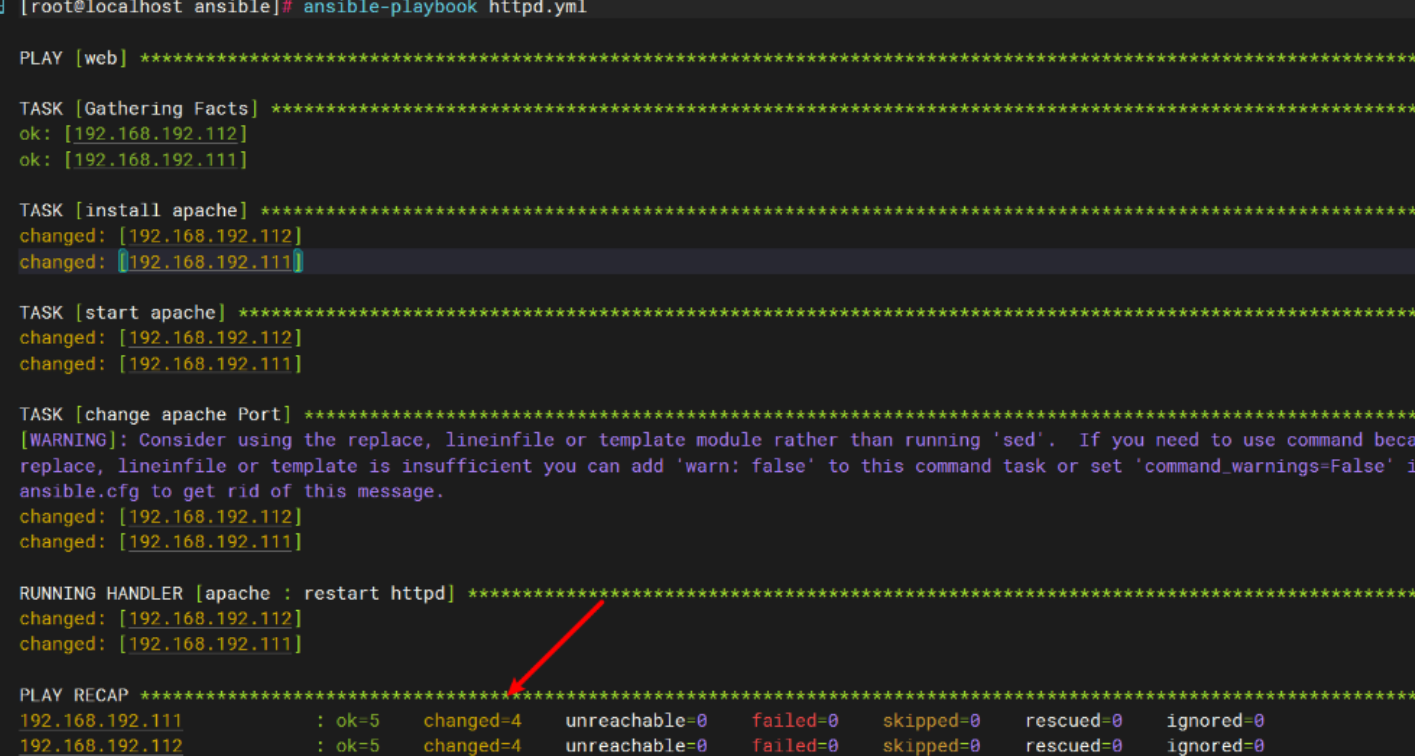Click changed=4 in the 192.168.192.111 recap row
This screenshot has height=756, width=1415.
point(472,721)
